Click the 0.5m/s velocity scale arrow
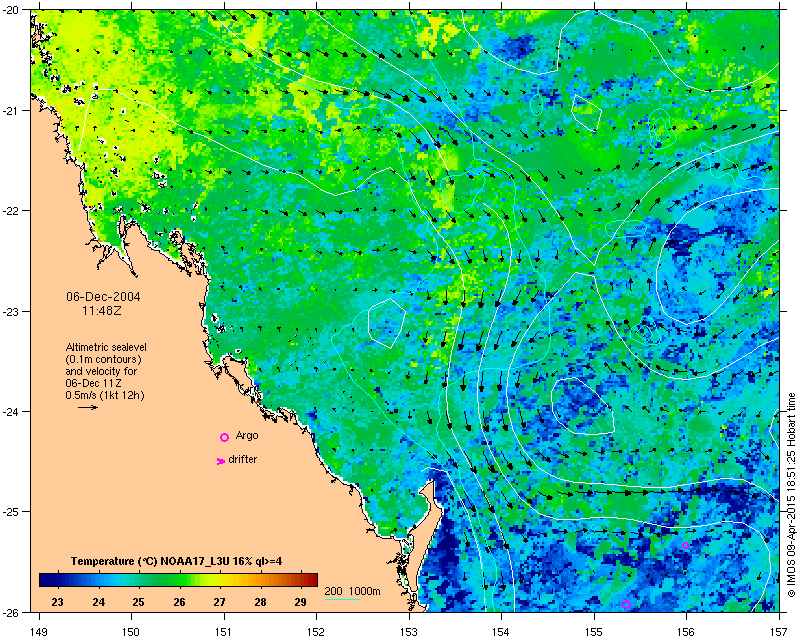This screenshot has height=640, width=800. (88, 407)
